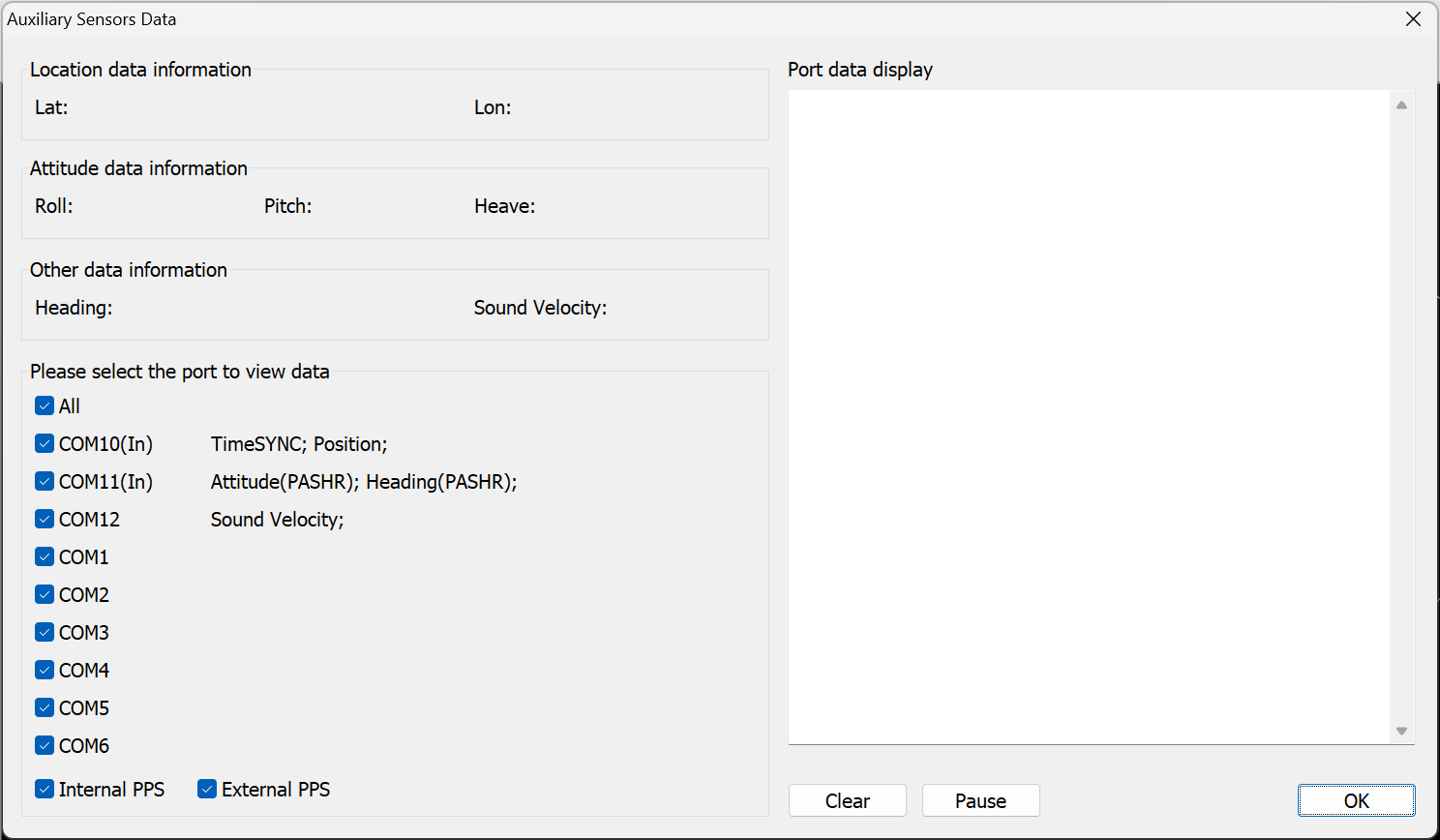Viewport: 1440px width, 840px height.
Task: Uncheck the COM1 checkbox
Action: tap(45, 557)
